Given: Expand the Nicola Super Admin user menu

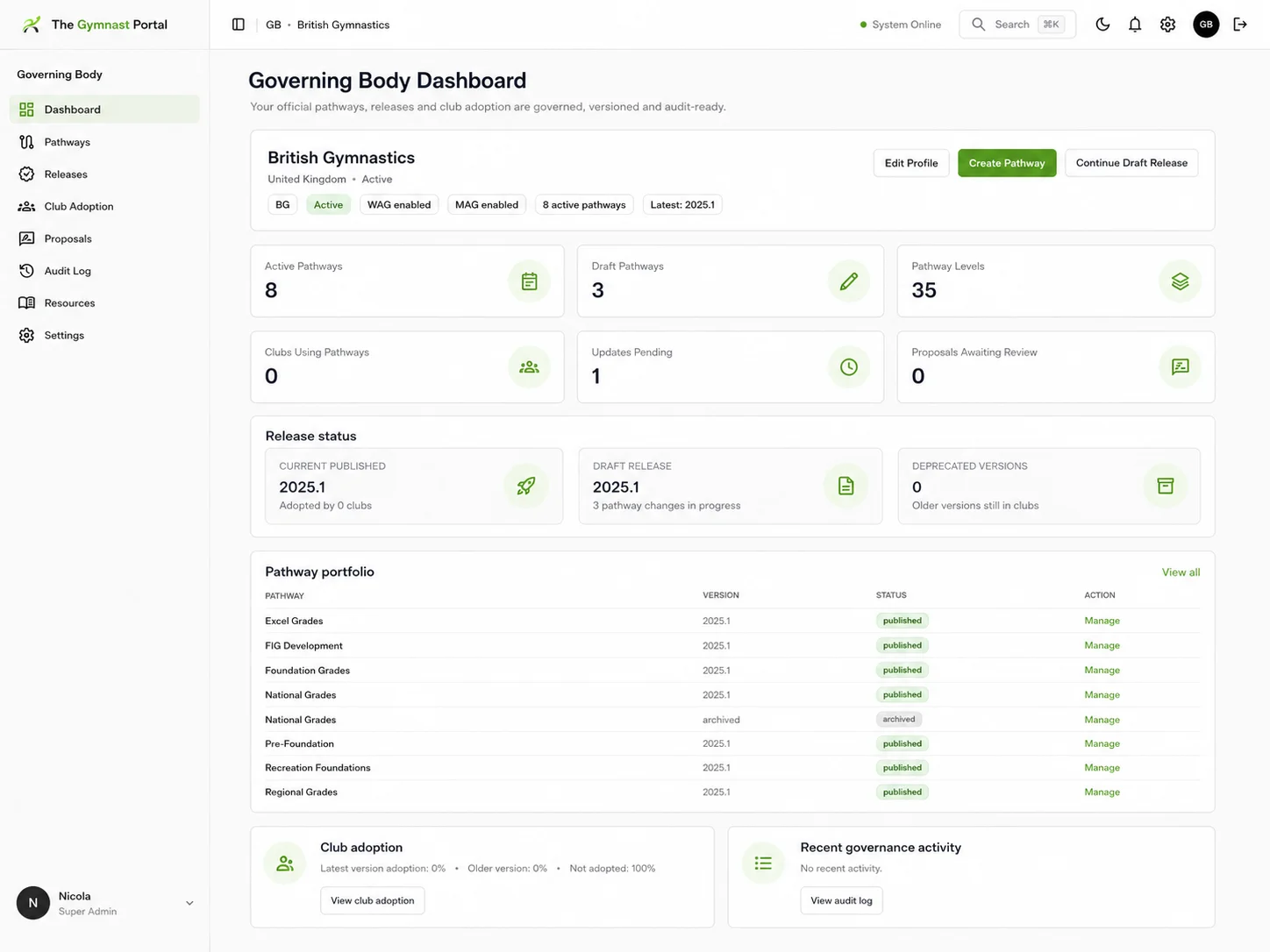Looking at the screenshot, I should coord(189,903).
